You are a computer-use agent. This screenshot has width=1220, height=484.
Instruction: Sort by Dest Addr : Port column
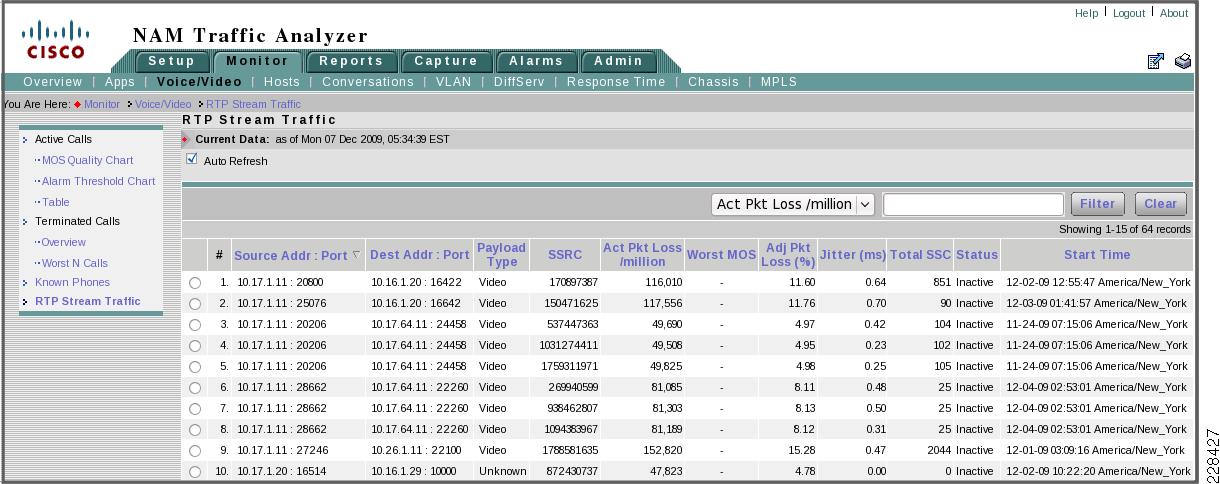(x=419, y=255)
